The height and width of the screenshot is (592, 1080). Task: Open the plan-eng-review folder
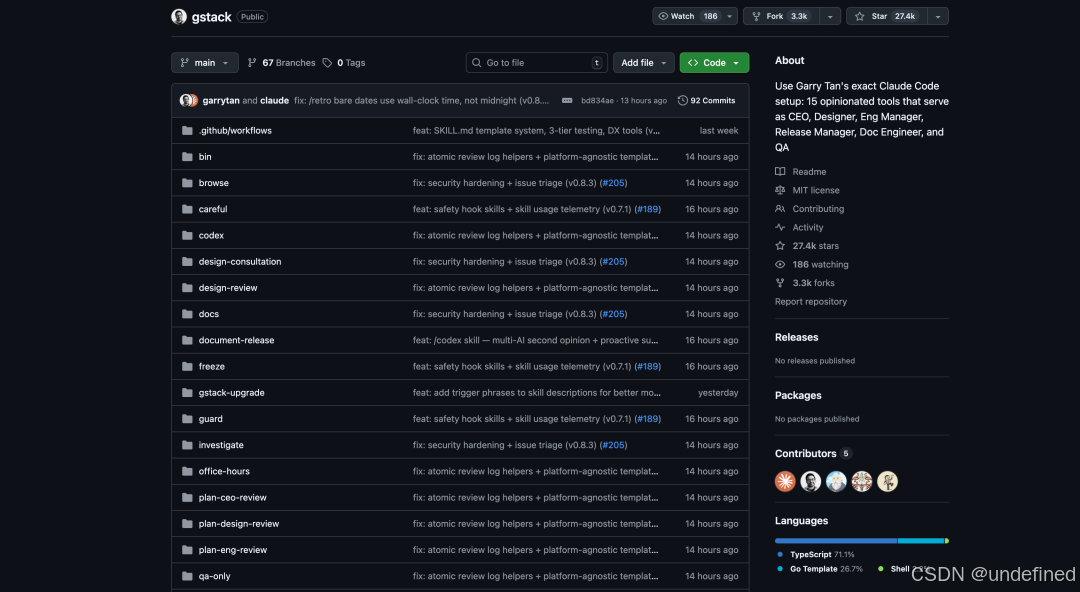point(233,549)
